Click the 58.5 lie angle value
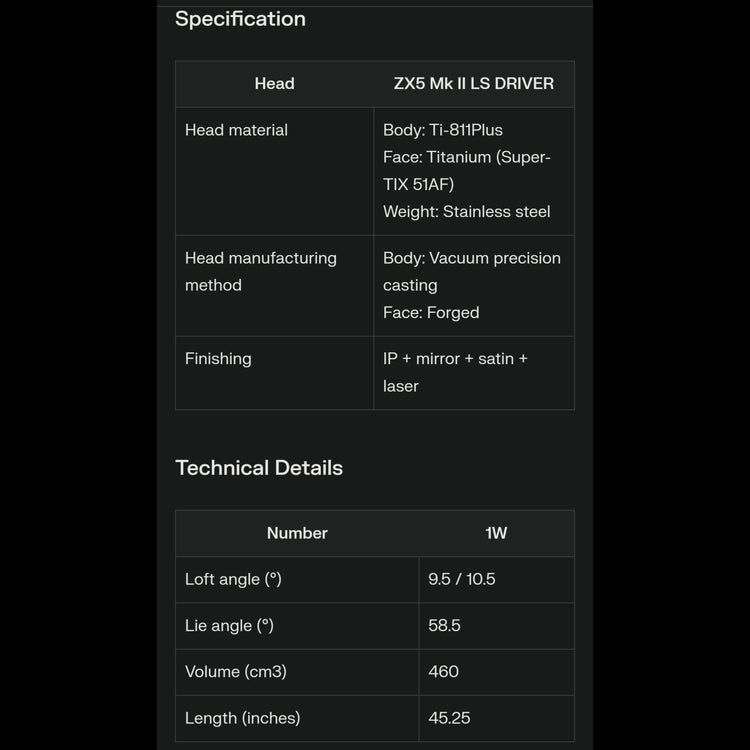This screenshot has height=750, width=750. (444, 626)
